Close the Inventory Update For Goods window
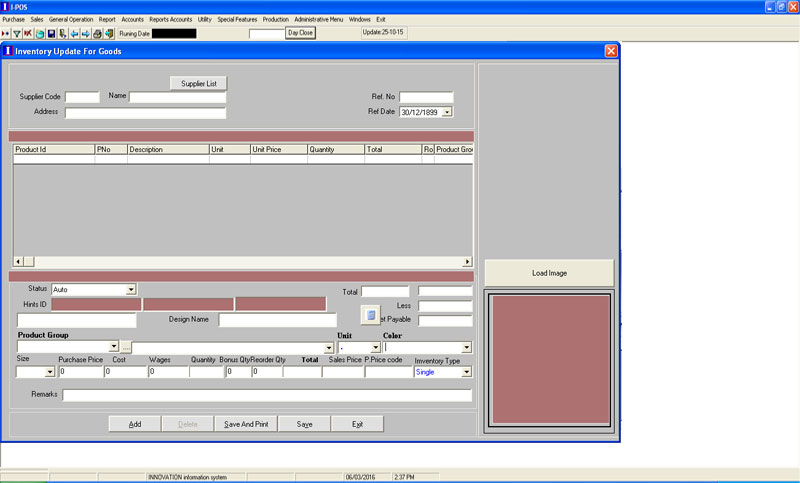This screenshot has width=800, height=483. [611, 51]
